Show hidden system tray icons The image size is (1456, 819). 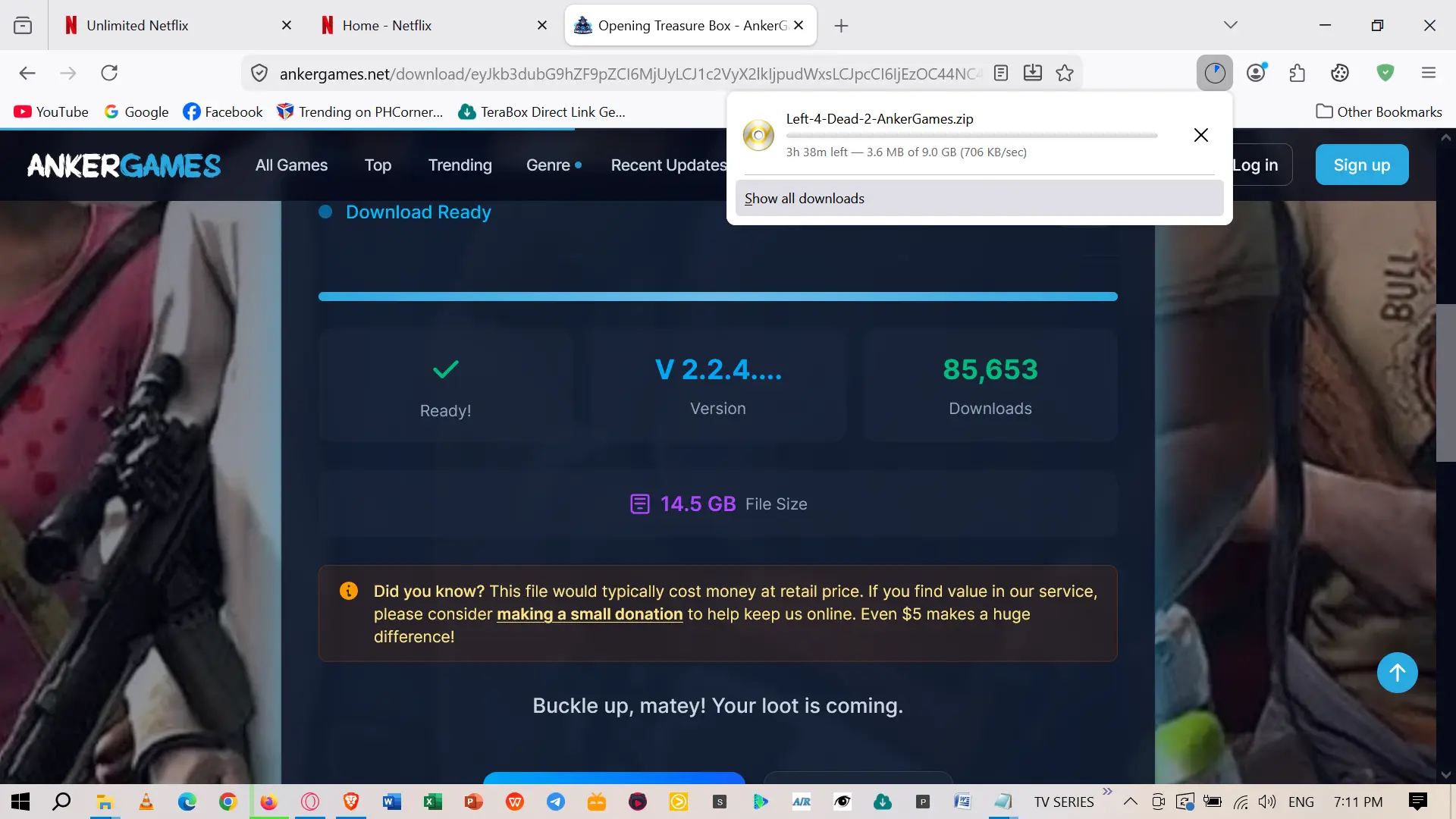coord(1131,802)
